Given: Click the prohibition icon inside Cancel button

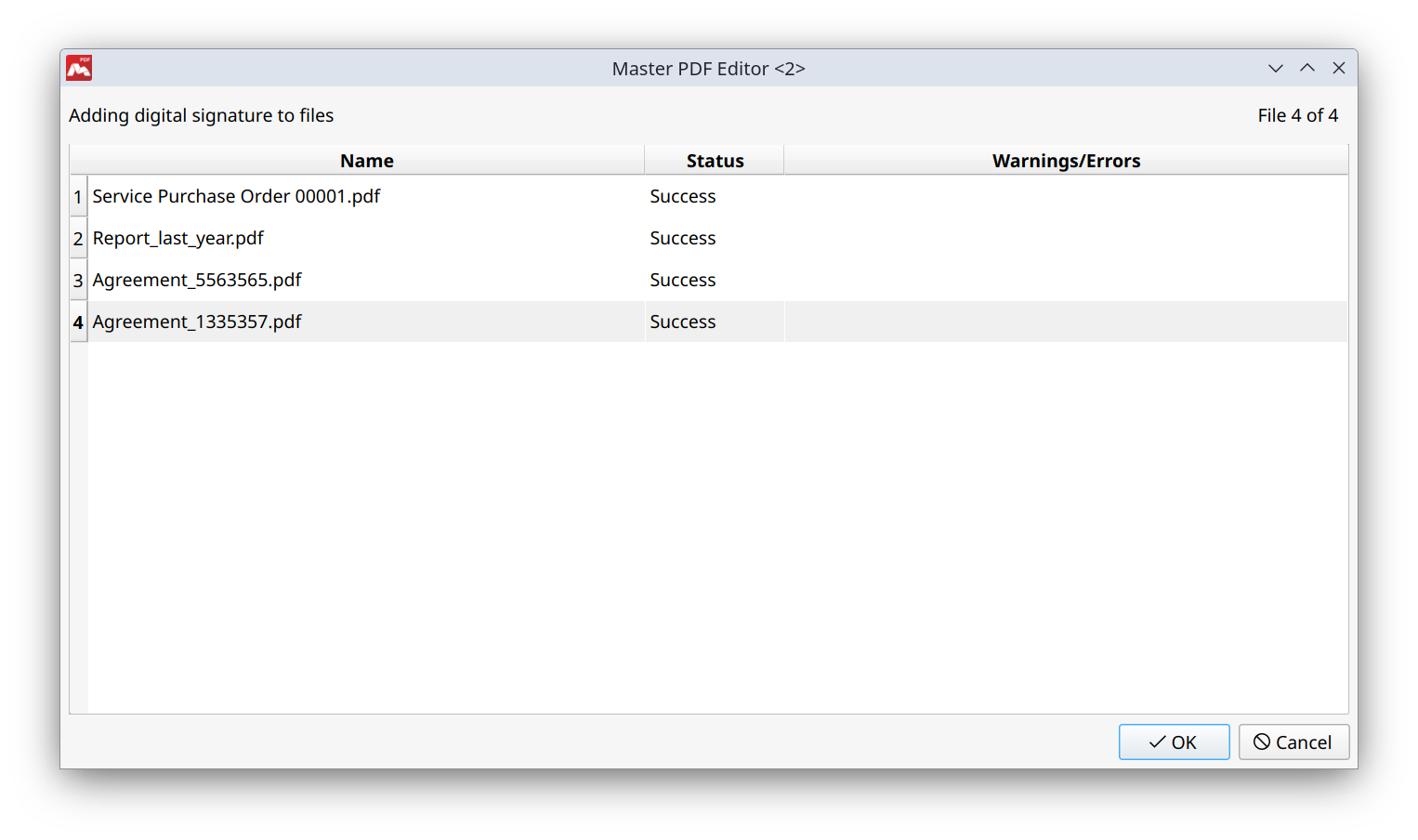Looking at the screenshot, I should click(x=1262, y=742).
